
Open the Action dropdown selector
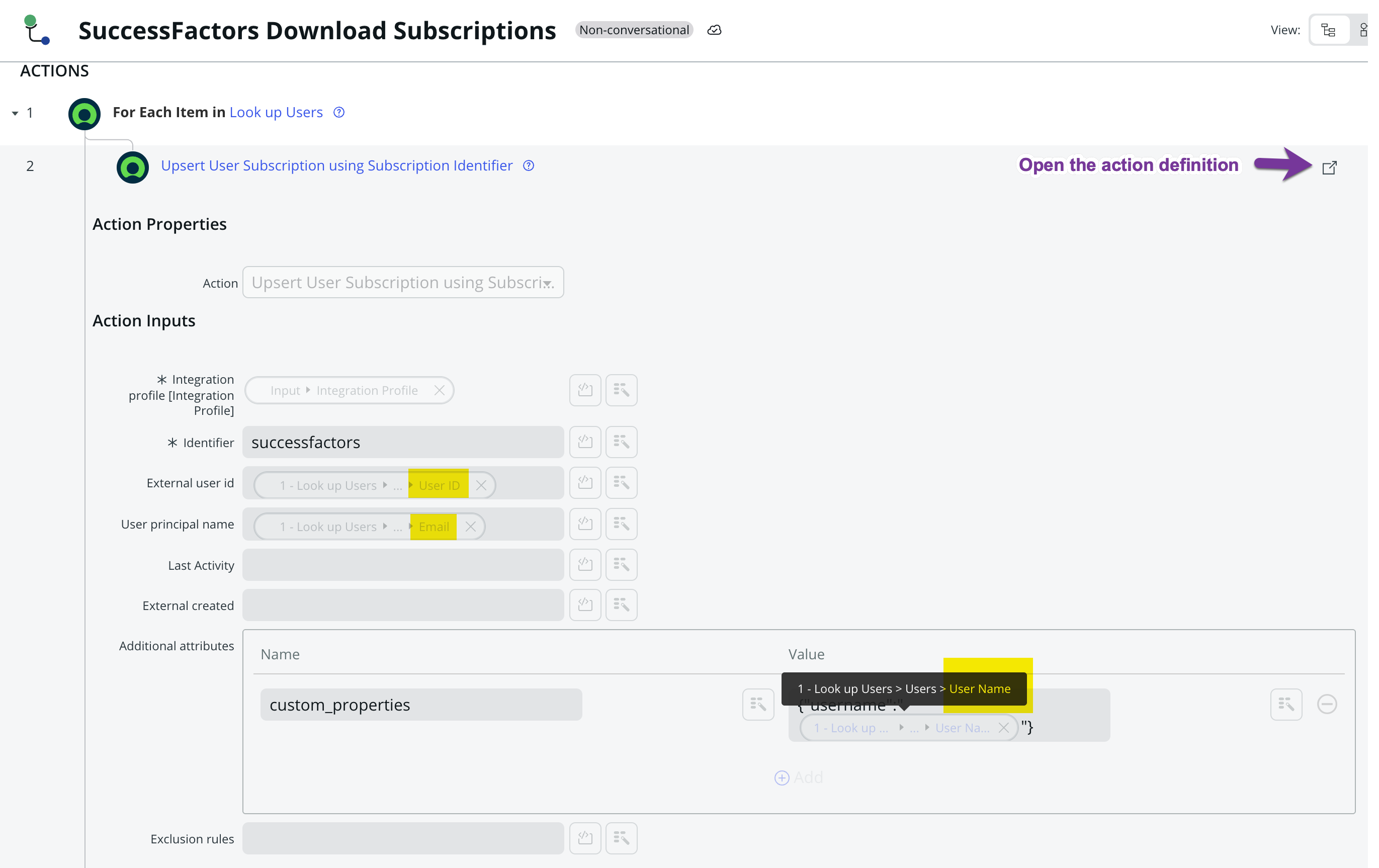403,282
